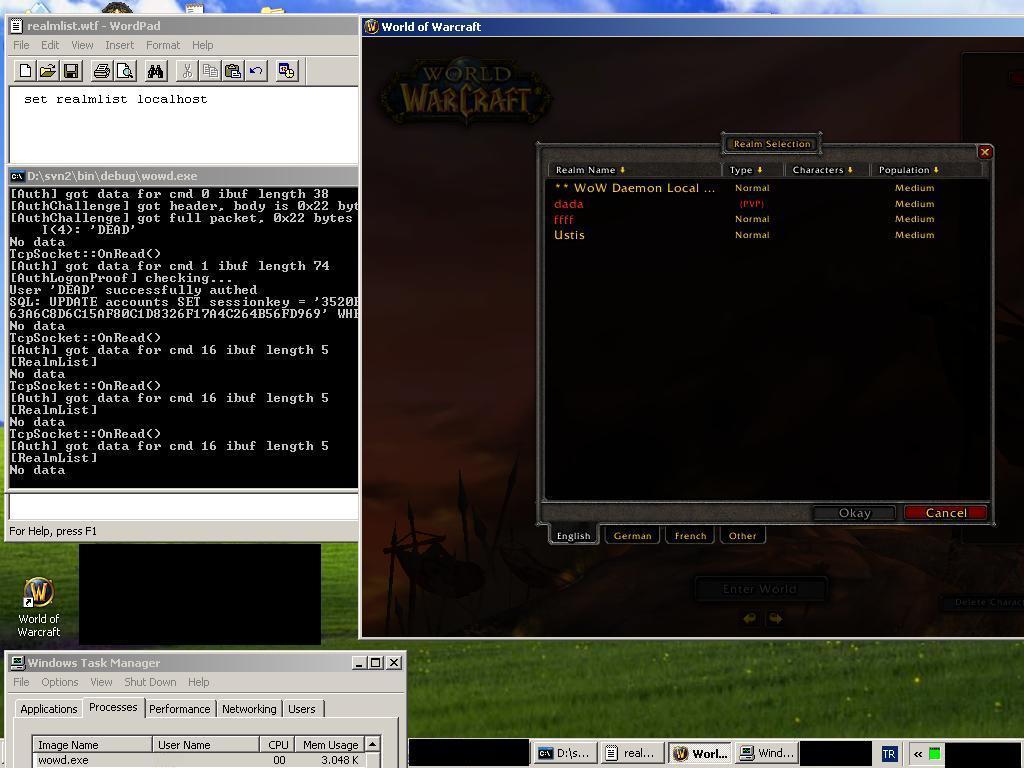Click WordPad New document icon

tap(25, 71)
